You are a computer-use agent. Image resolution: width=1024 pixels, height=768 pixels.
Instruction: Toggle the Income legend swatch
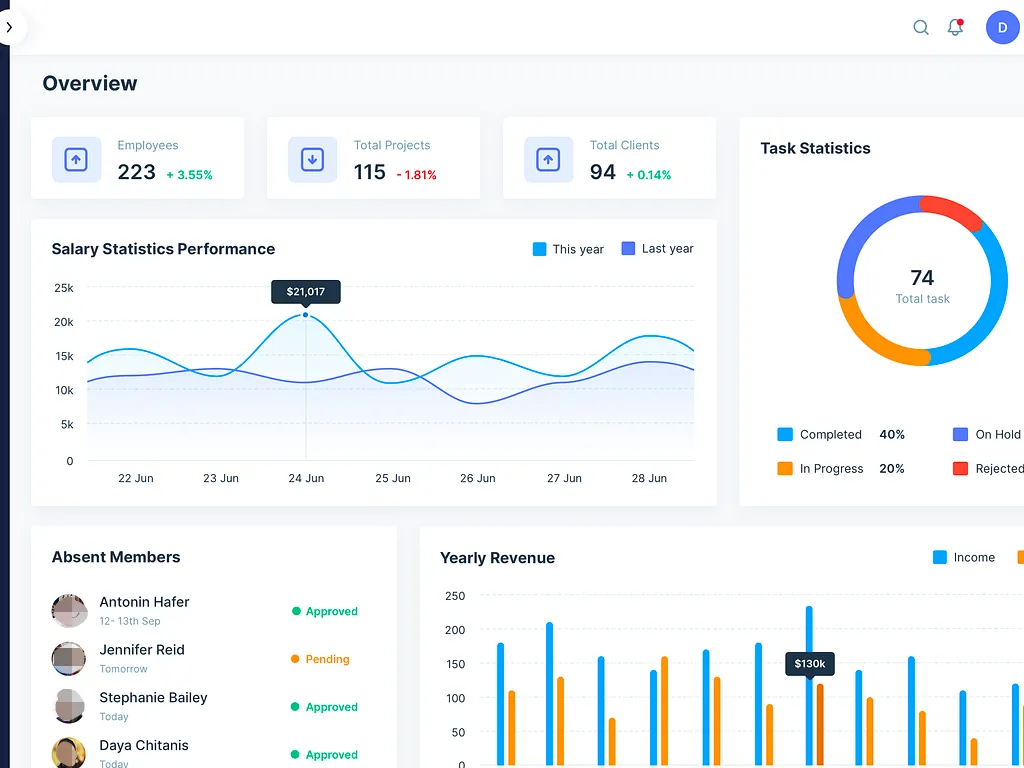(940, 557)
